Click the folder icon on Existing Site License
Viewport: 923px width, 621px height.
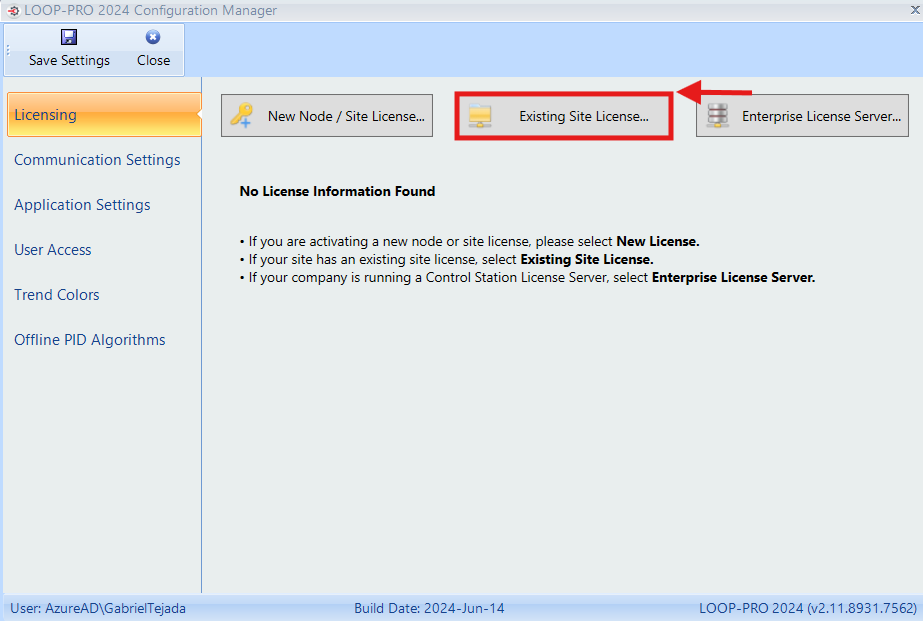480,116
